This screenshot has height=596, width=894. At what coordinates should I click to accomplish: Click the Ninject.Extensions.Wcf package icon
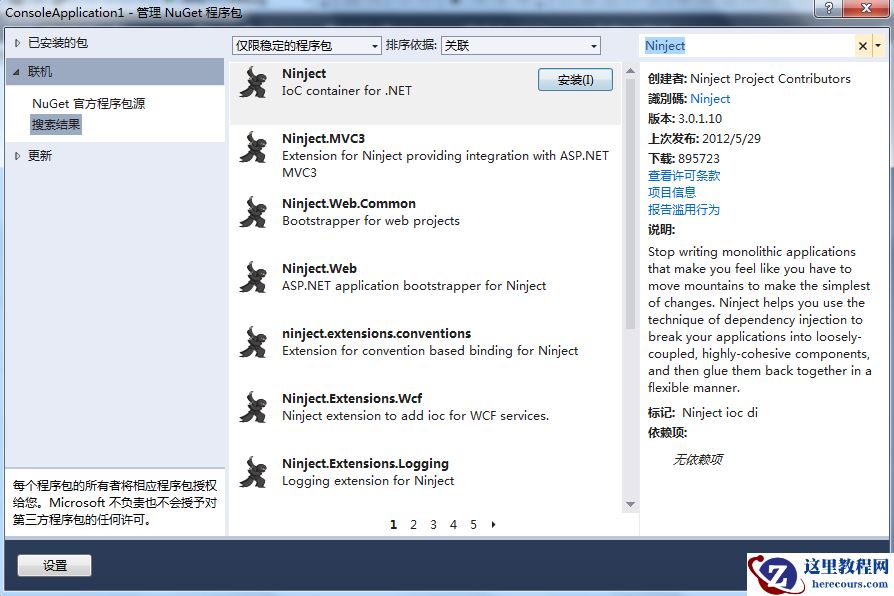point(254,408)
